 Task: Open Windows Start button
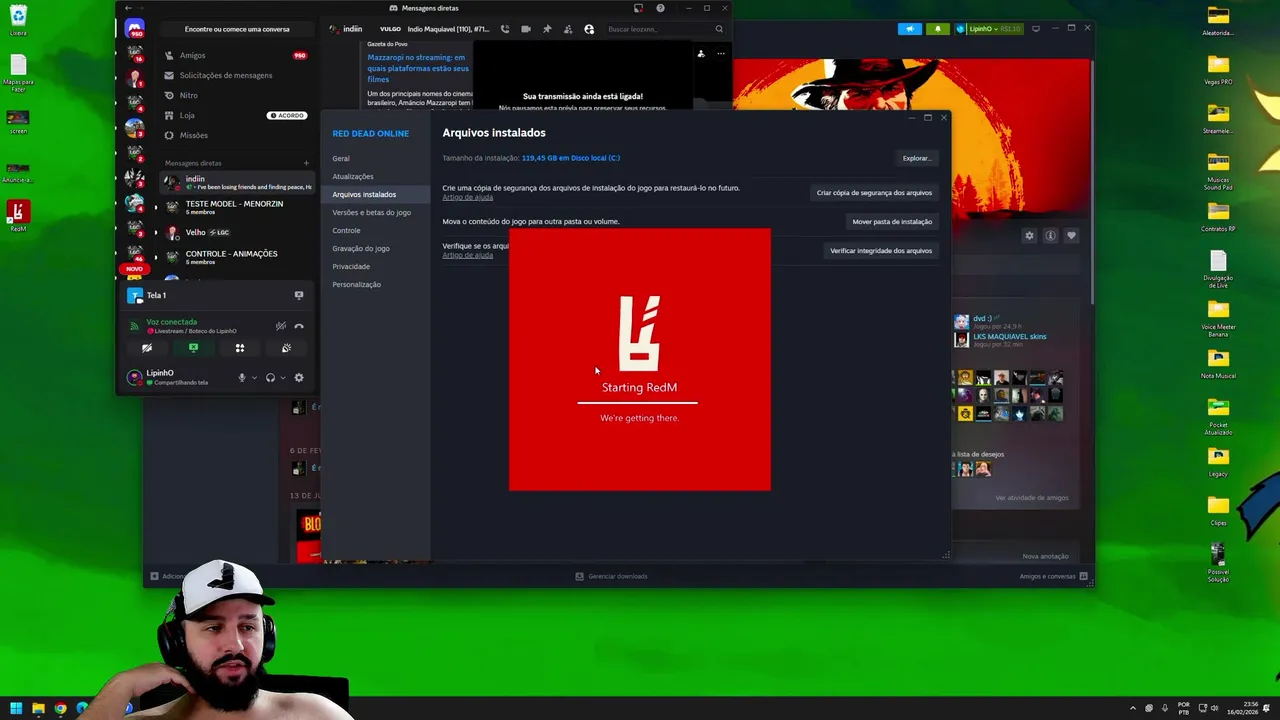coord(16,708)
